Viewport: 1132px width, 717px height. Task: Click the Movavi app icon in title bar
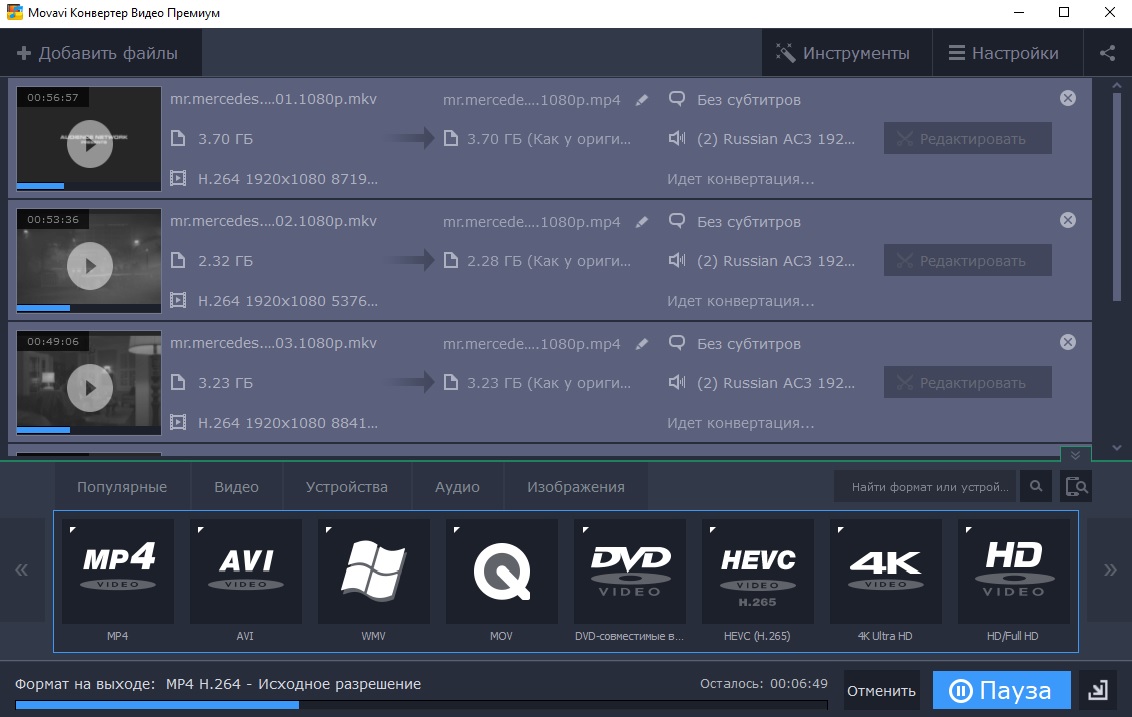point(14,12)
